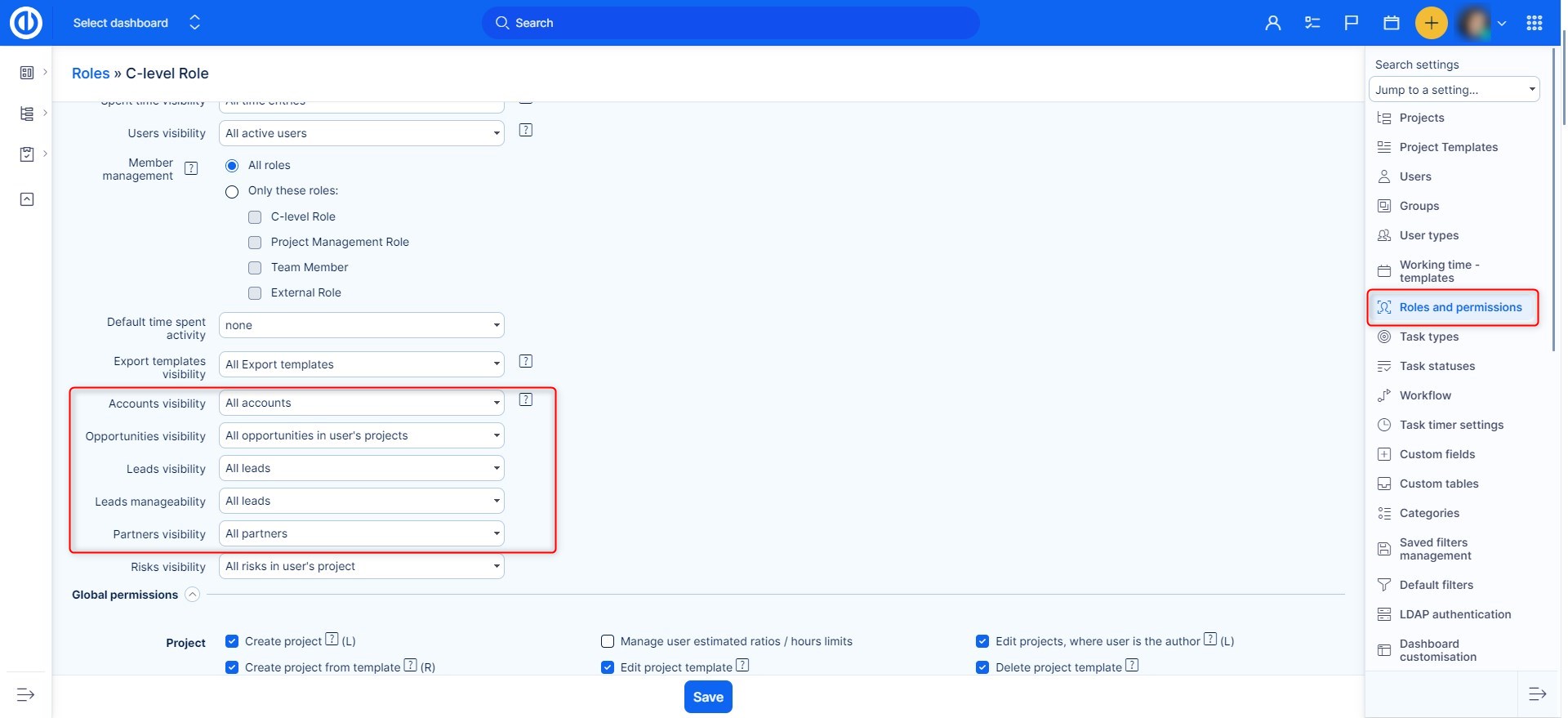Screen dimensions: 1568x718
Task: Collapse the Global permissions section
Action: coord(192,595)
